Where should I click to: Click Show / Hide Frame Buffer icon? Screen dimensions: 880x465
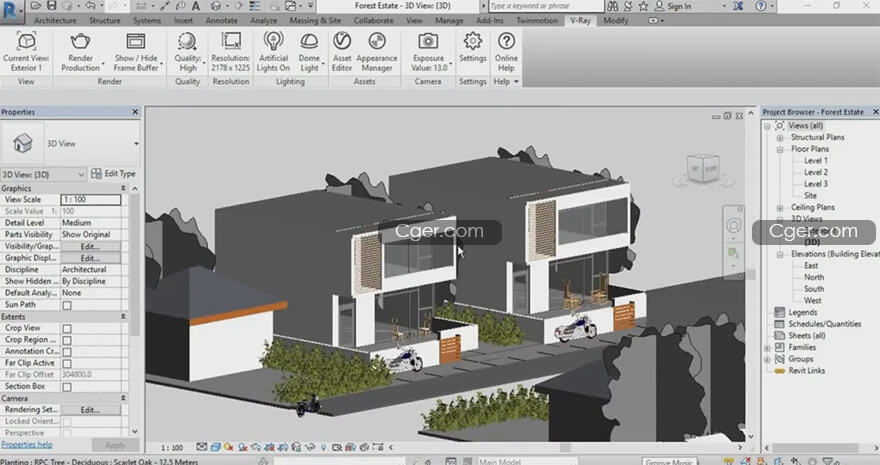pos(138,42)
